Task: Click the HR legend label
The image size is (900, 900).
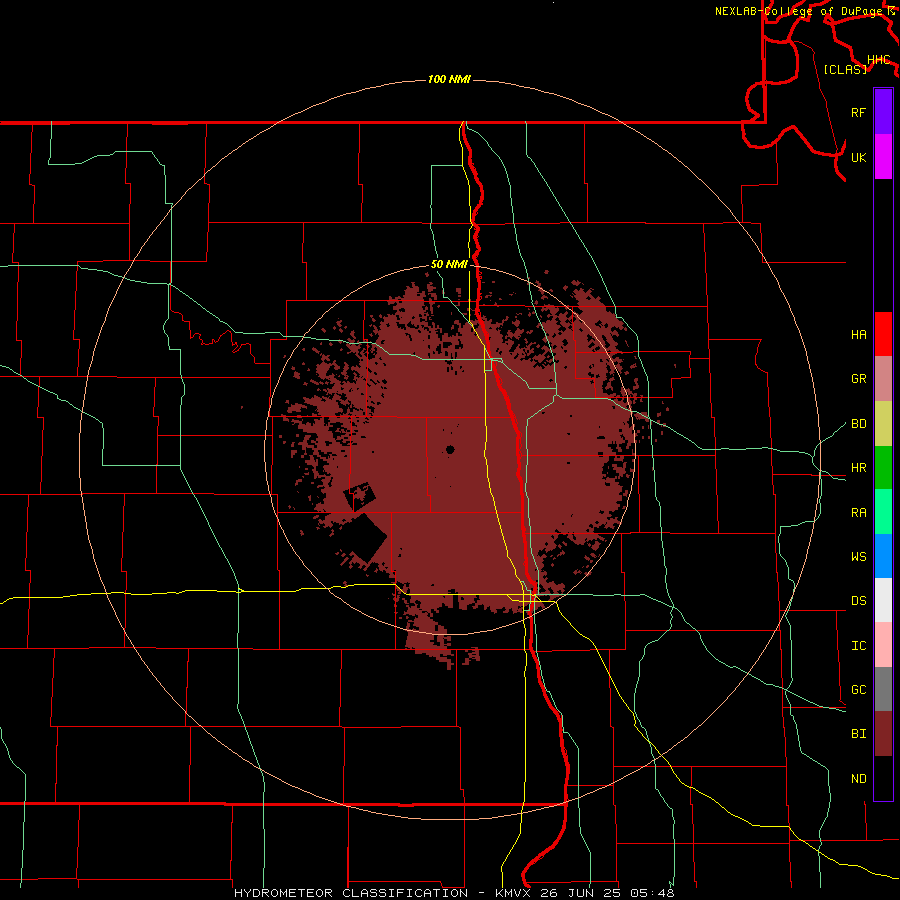Action: (x=858, y=468)
